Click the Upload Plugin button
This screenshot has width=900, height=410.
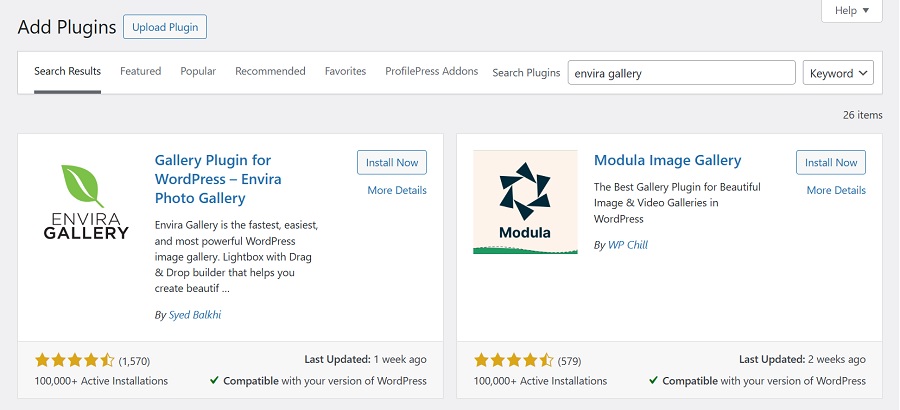click(x=165, y=27)
